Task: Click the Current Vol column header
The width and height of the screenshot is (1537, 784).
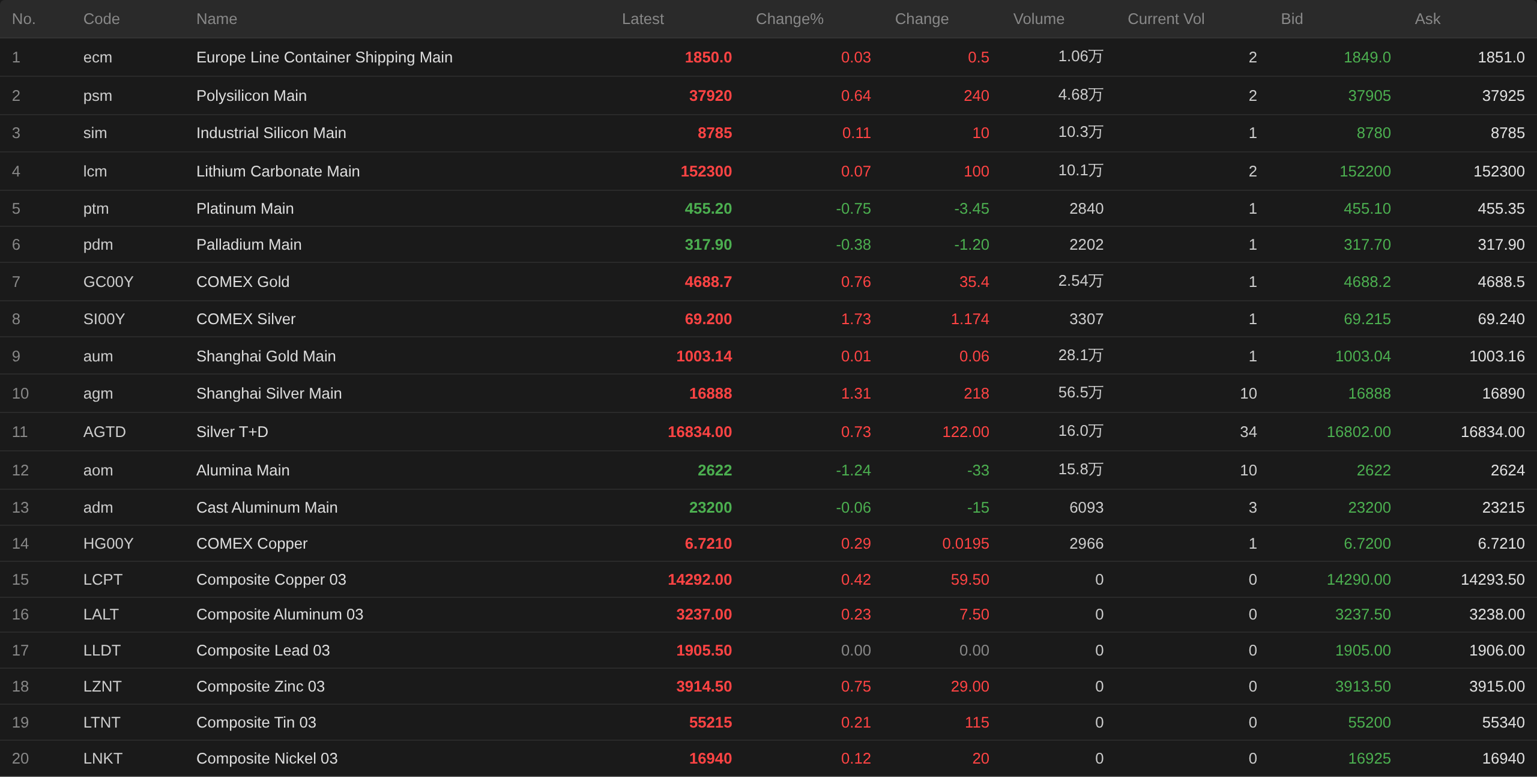Action: [x=1166, y=19]
